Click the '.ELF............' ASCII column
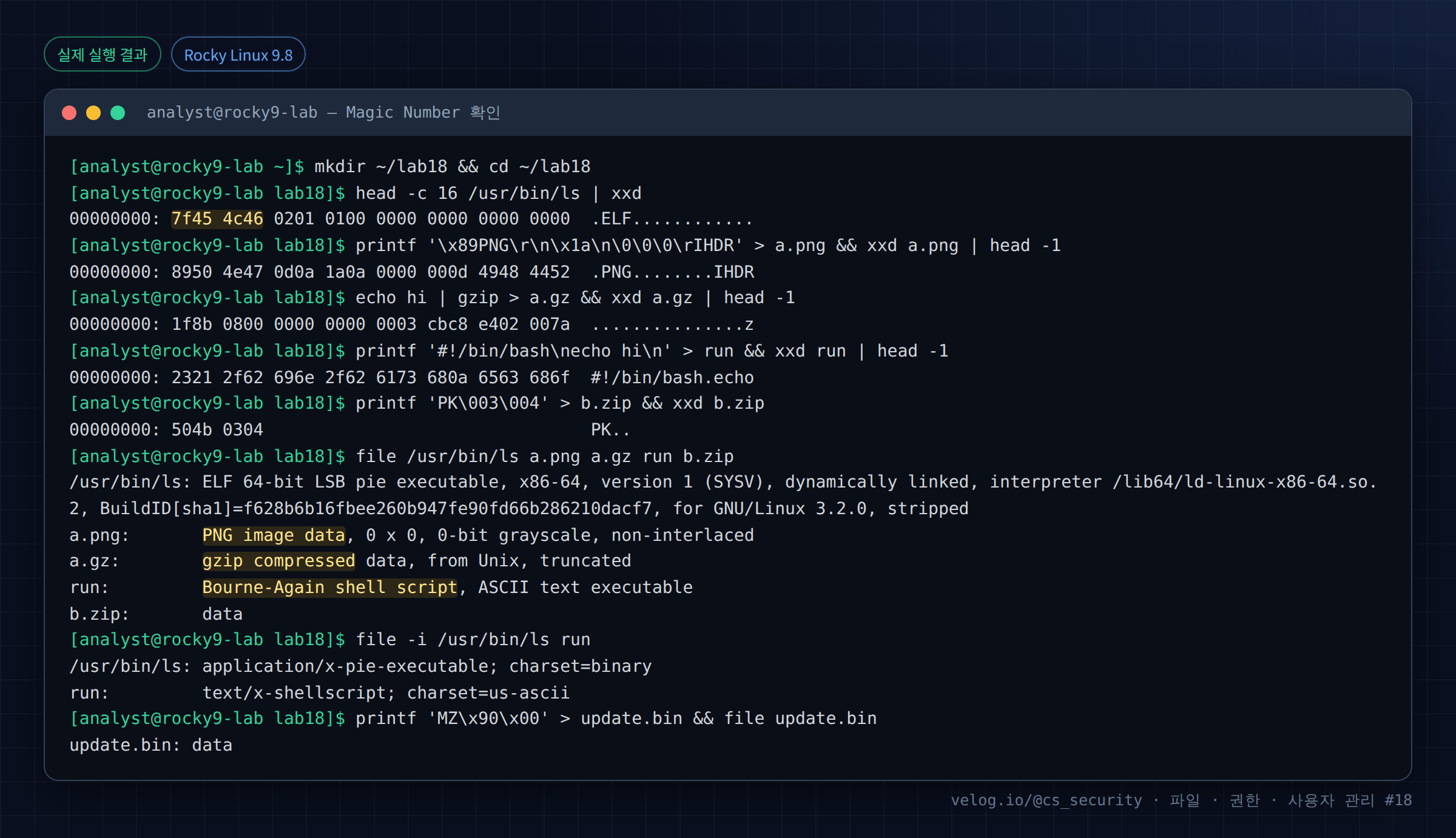This screenshot has width=1456, height=838. pos(672,219)
